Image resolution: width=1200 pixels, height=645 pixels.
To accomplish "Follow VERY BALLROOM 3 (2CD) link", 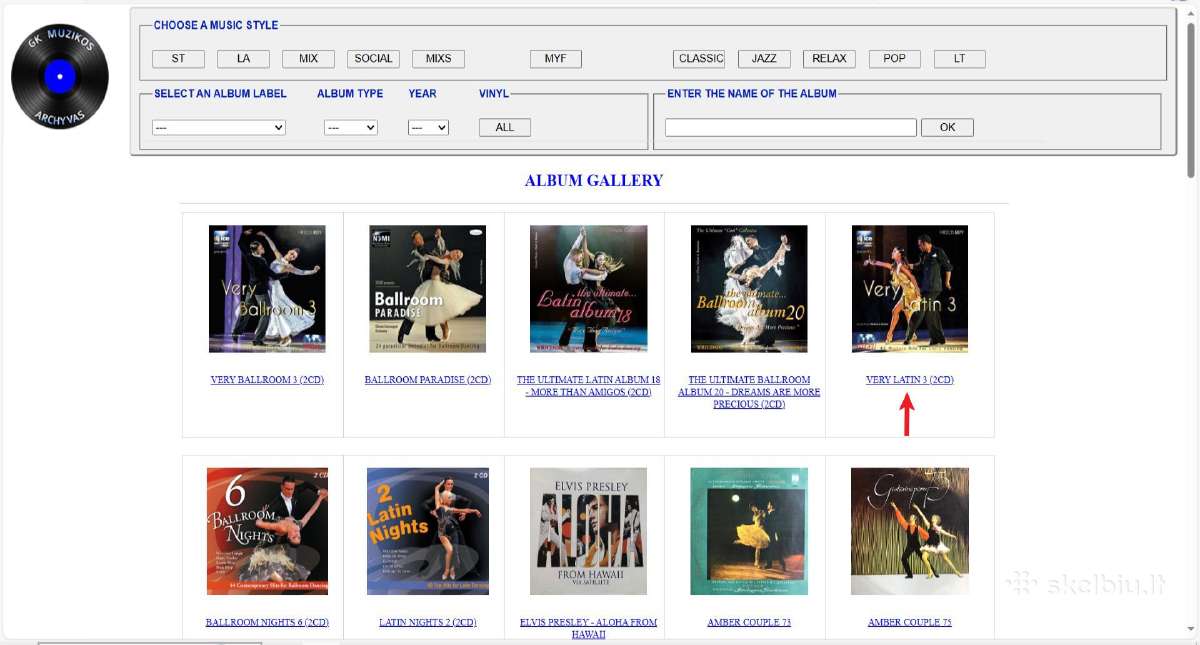I will 267,380.
